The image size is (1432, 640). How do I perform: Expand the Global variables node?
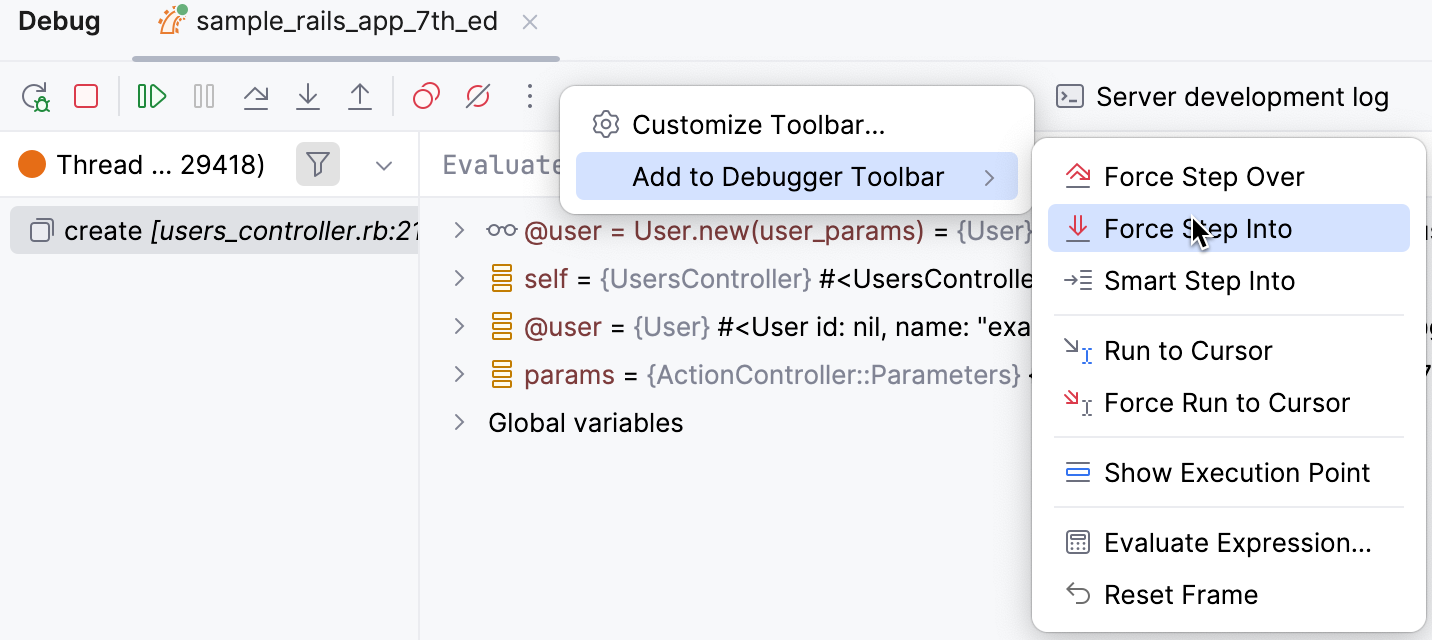pos(459,422)
